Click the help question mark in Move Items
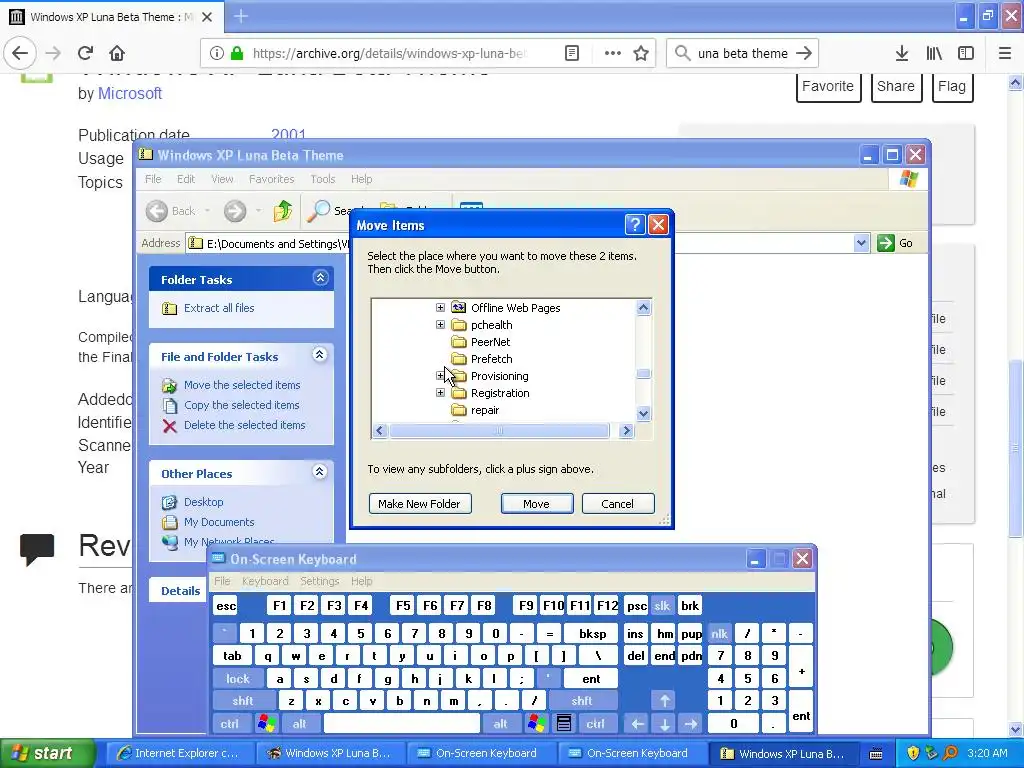Viewport: 1024px width, 768px height. (x=635, y=225)
